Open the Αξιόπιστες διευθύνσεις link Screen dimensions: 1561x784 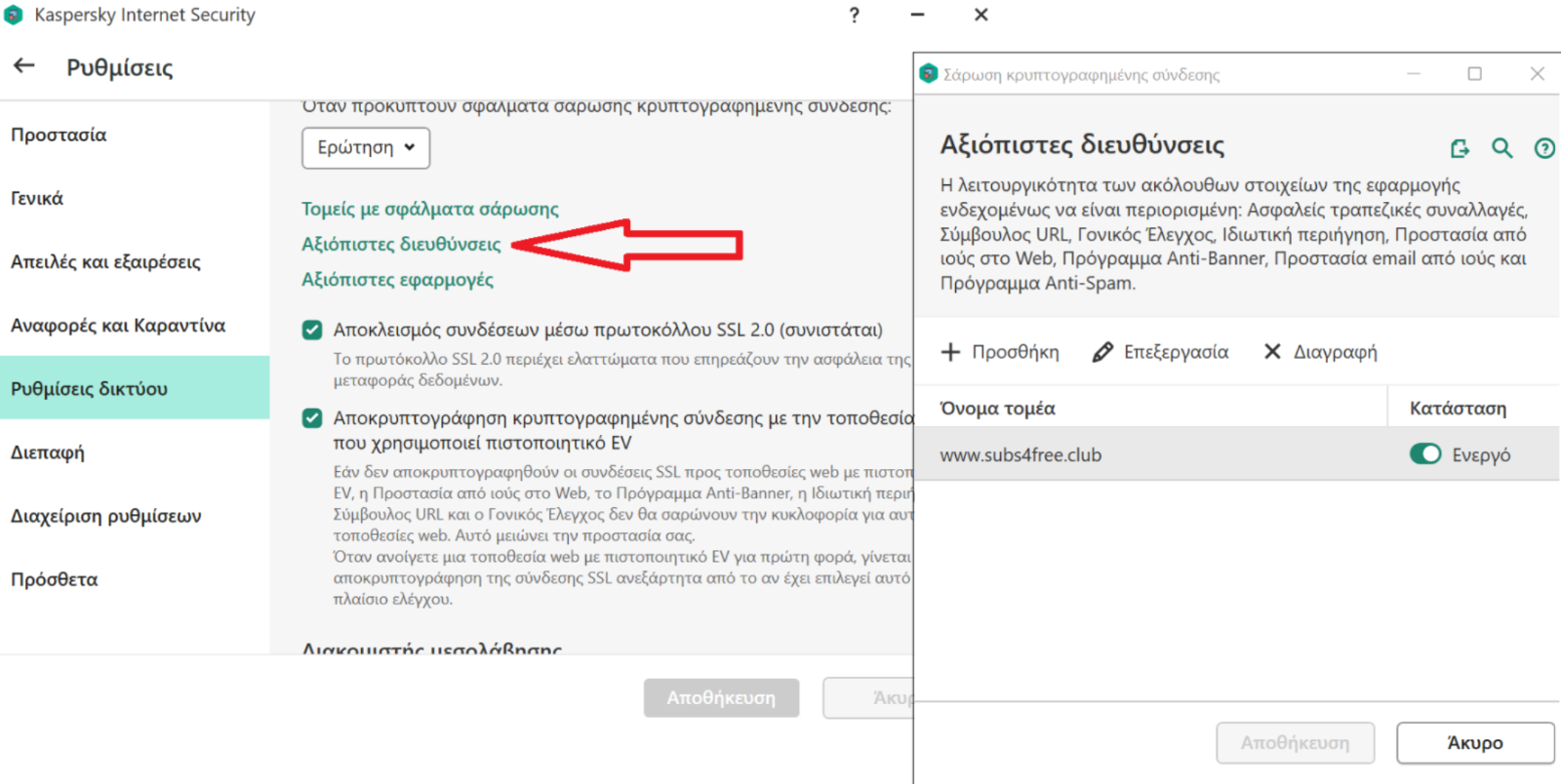tap(401, 244)
